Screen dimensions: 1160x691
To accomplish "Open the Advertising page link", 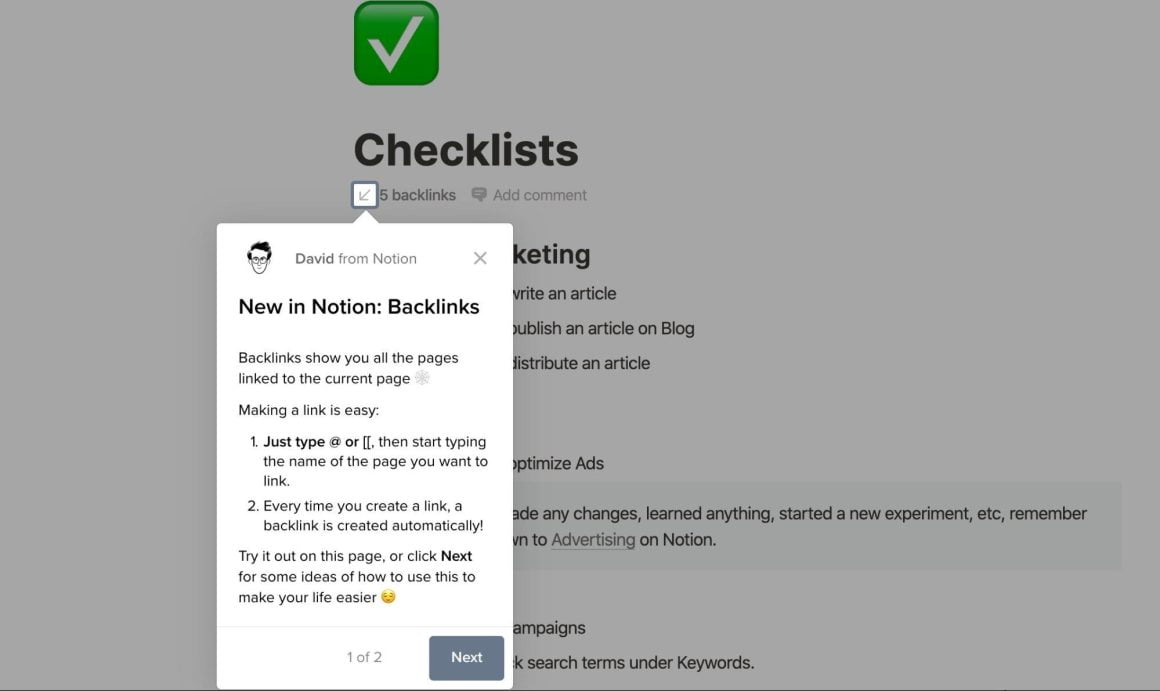I will click(593, 539).
